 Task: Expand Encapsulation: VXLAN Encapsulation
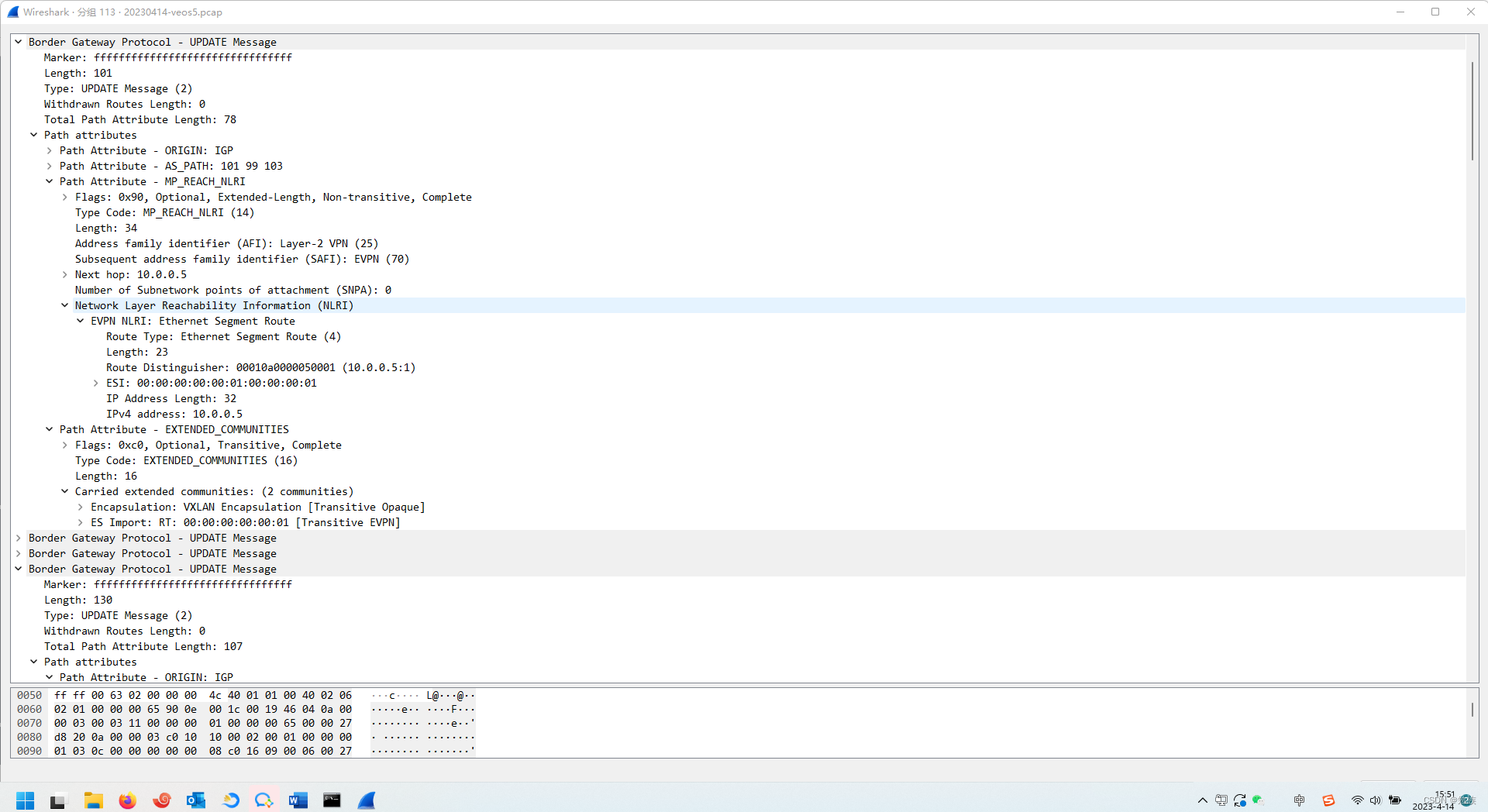point(81,507)
